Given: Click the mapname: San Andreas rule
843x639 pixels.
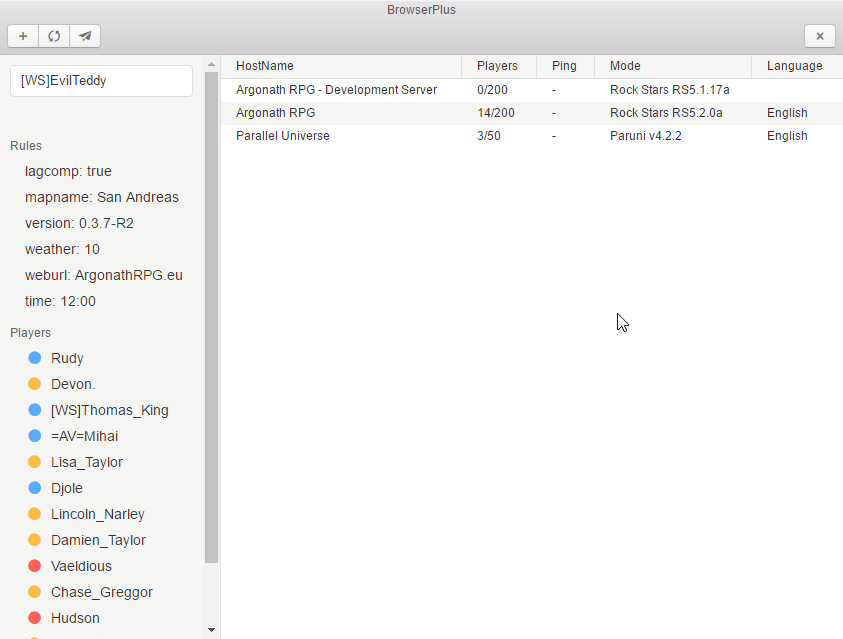Looking at the screenshot, I should click(102, 197).
